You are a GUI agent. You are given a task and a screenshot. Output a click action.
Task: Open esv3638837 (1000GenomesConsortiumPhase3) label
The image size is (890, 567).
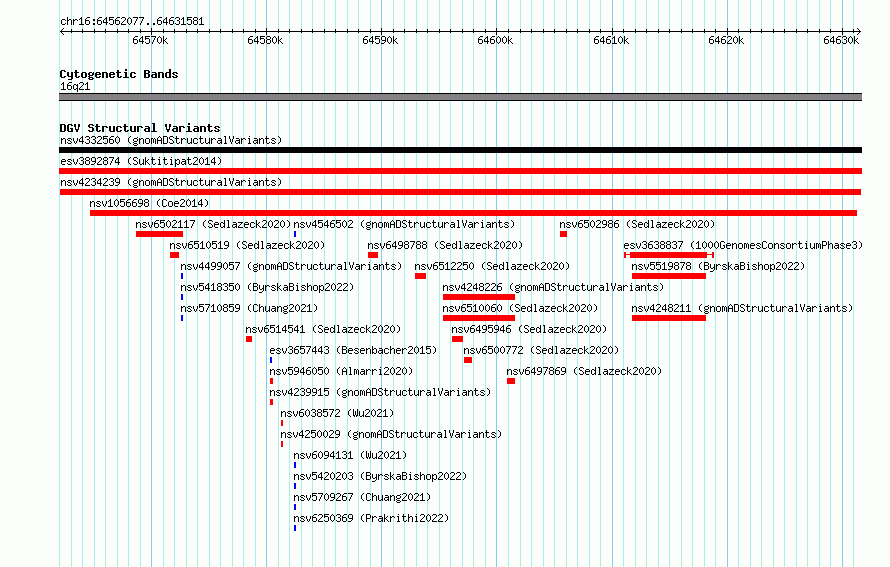click(743, 245)
